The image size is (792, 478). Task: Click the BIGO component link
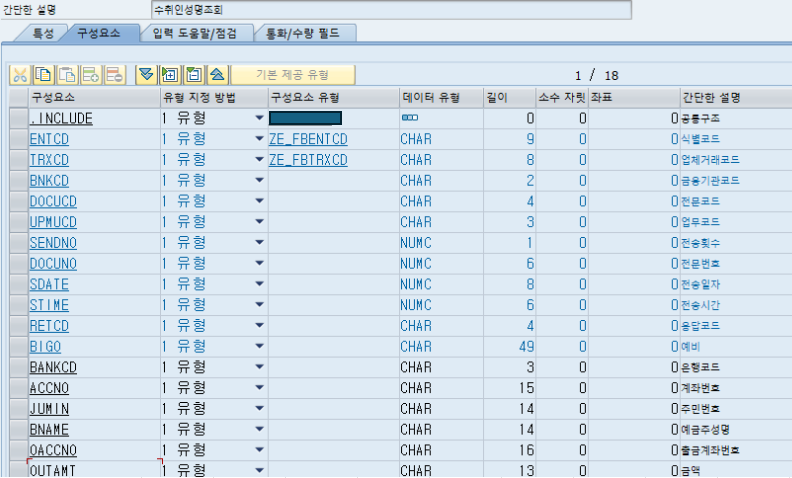45,346
